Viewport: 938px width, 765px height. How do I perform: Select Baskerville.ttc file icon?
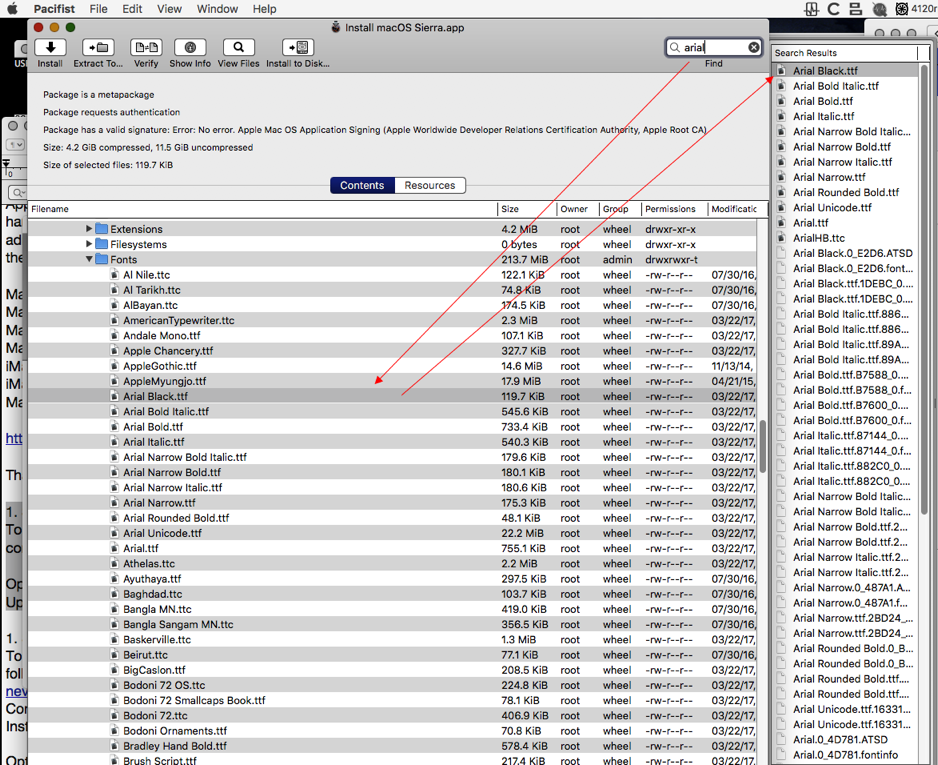tap(114, 639)
